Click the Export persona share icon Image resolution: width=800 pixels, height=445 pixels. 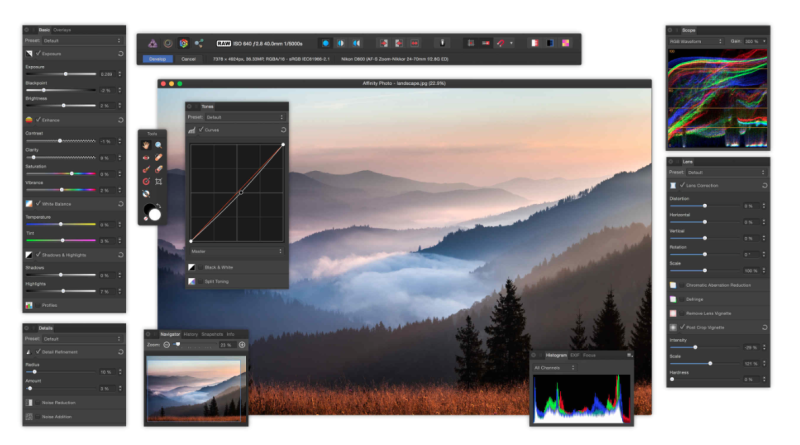pyautogui.click(x=198, y=43)
